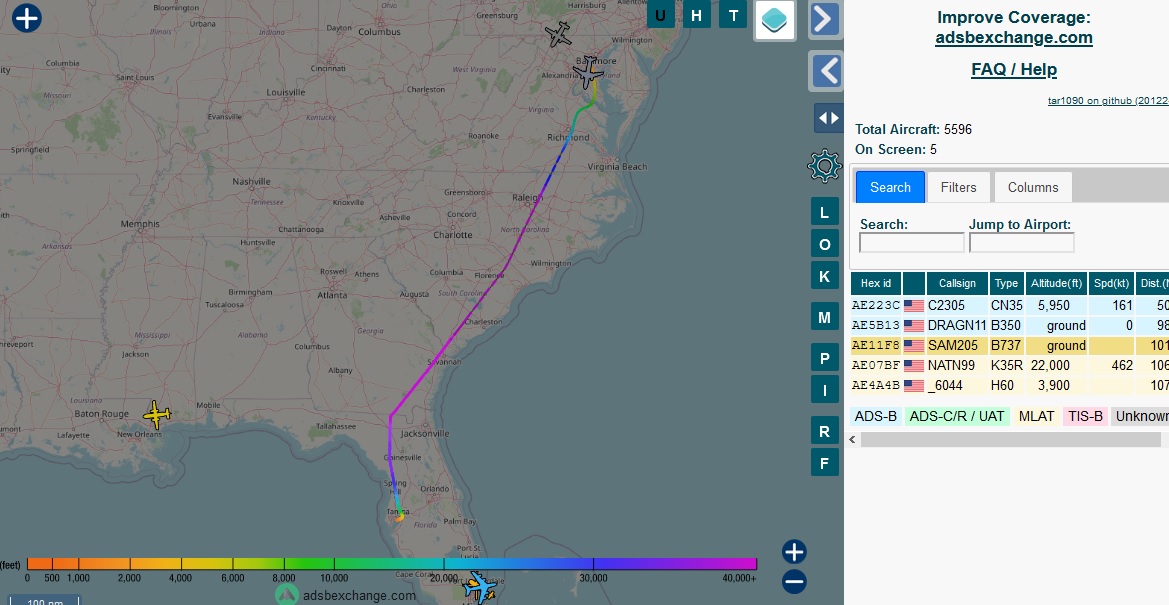Click the large plus icon top-left of map

tap(27, 18)
